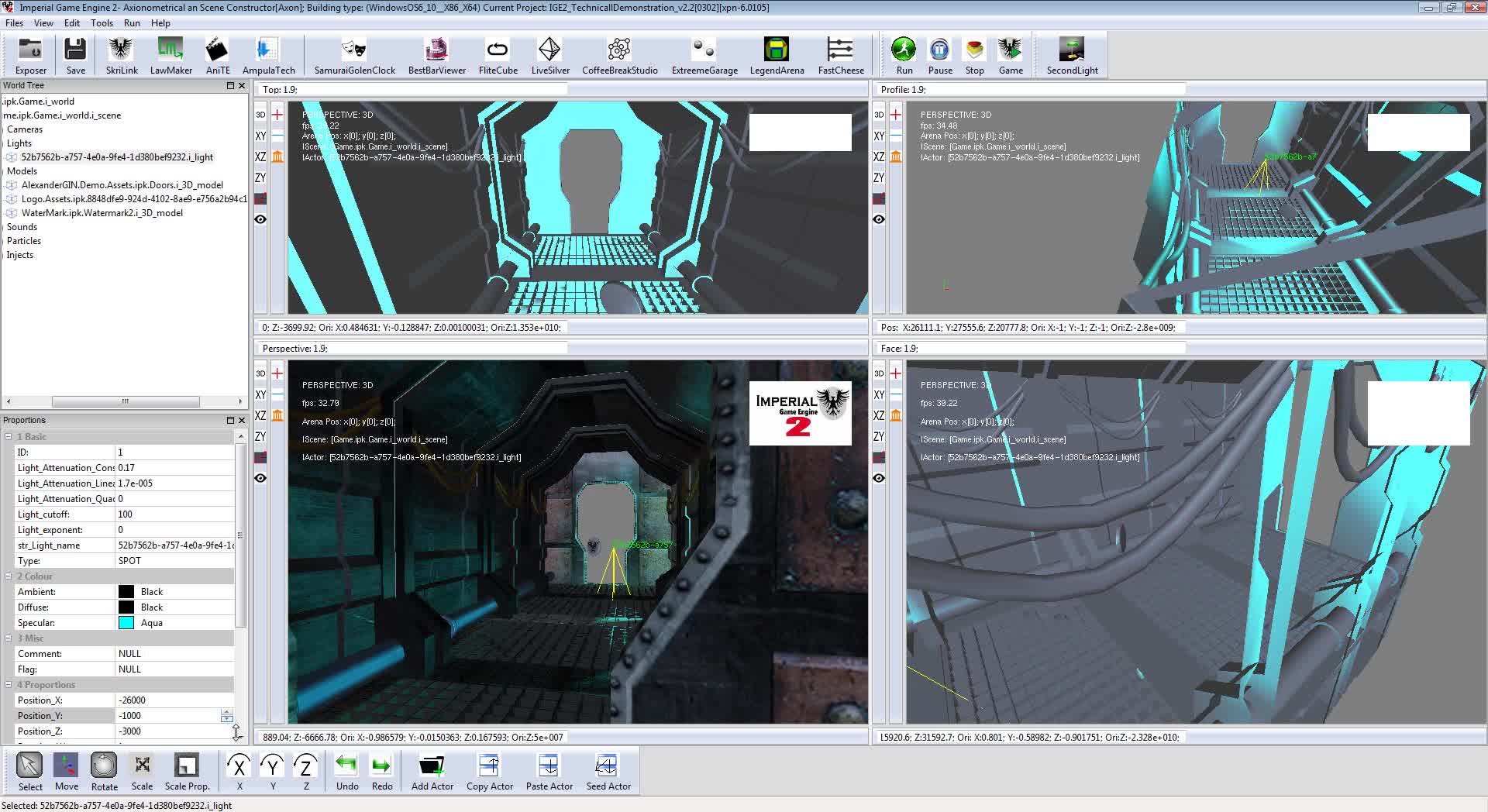Viewport: 1488px width, 812px height.
Task: Open the Files menu
Action: click(14, 23)
